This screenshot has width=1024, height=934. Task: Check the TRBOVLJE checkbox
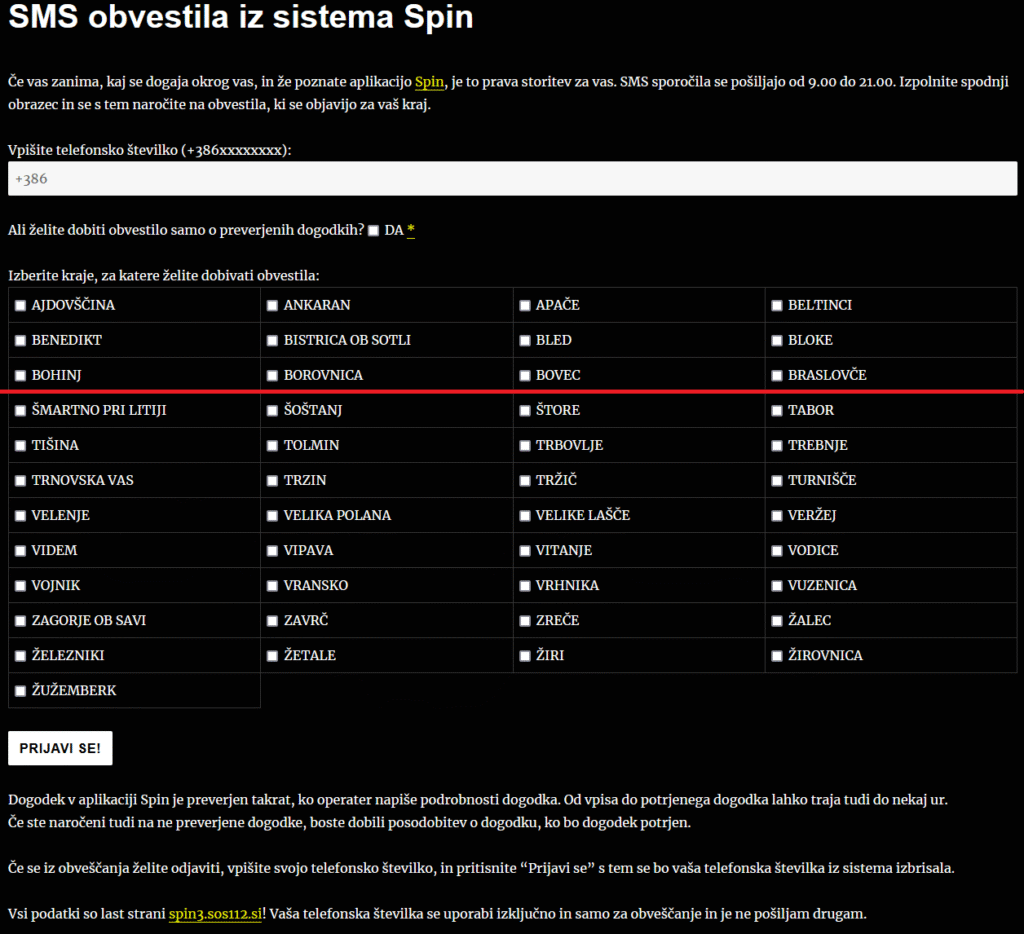[x=525, y=446]
